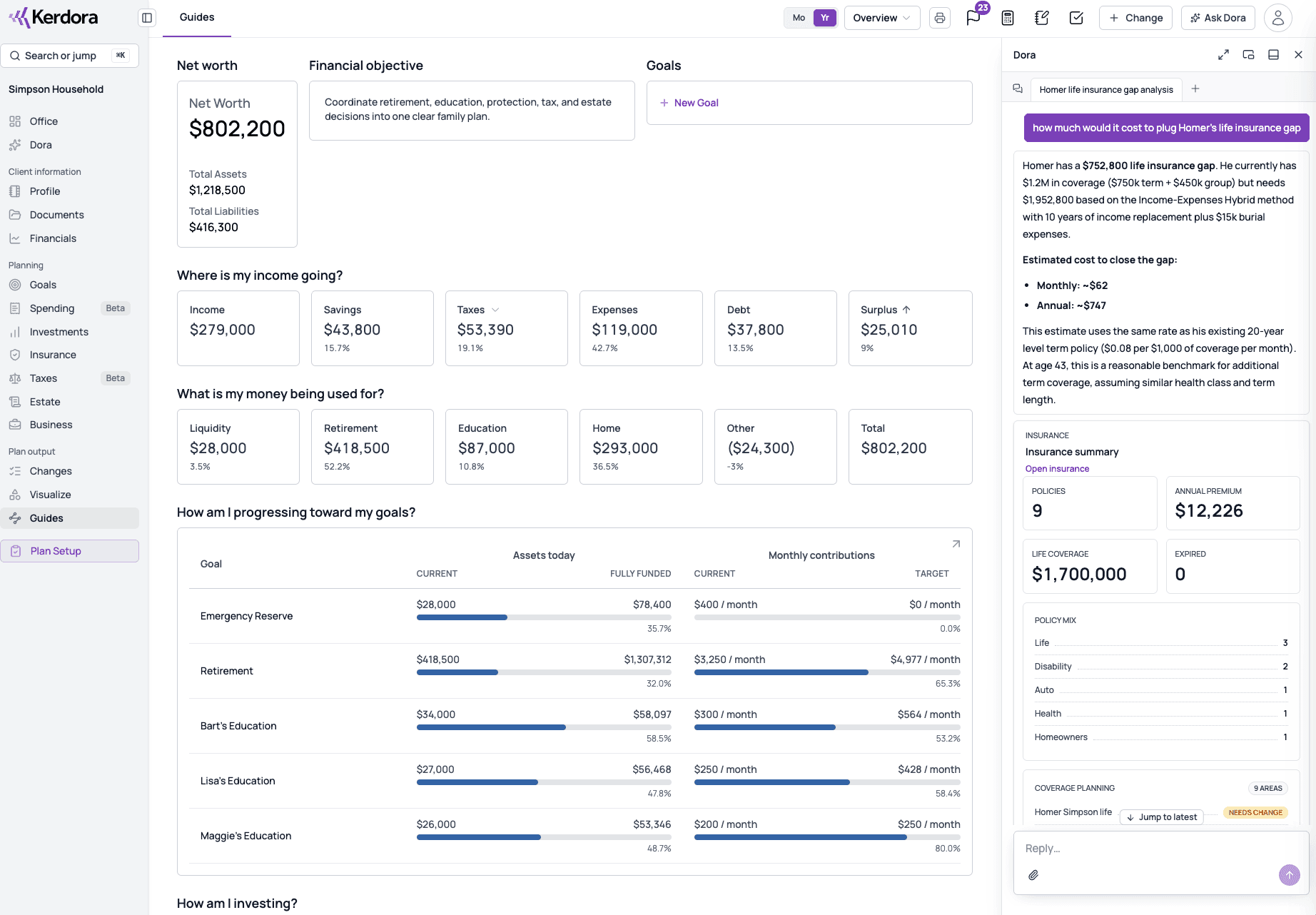
Task: Open the Estate sidebar item
Action: (x=70, y=402)
